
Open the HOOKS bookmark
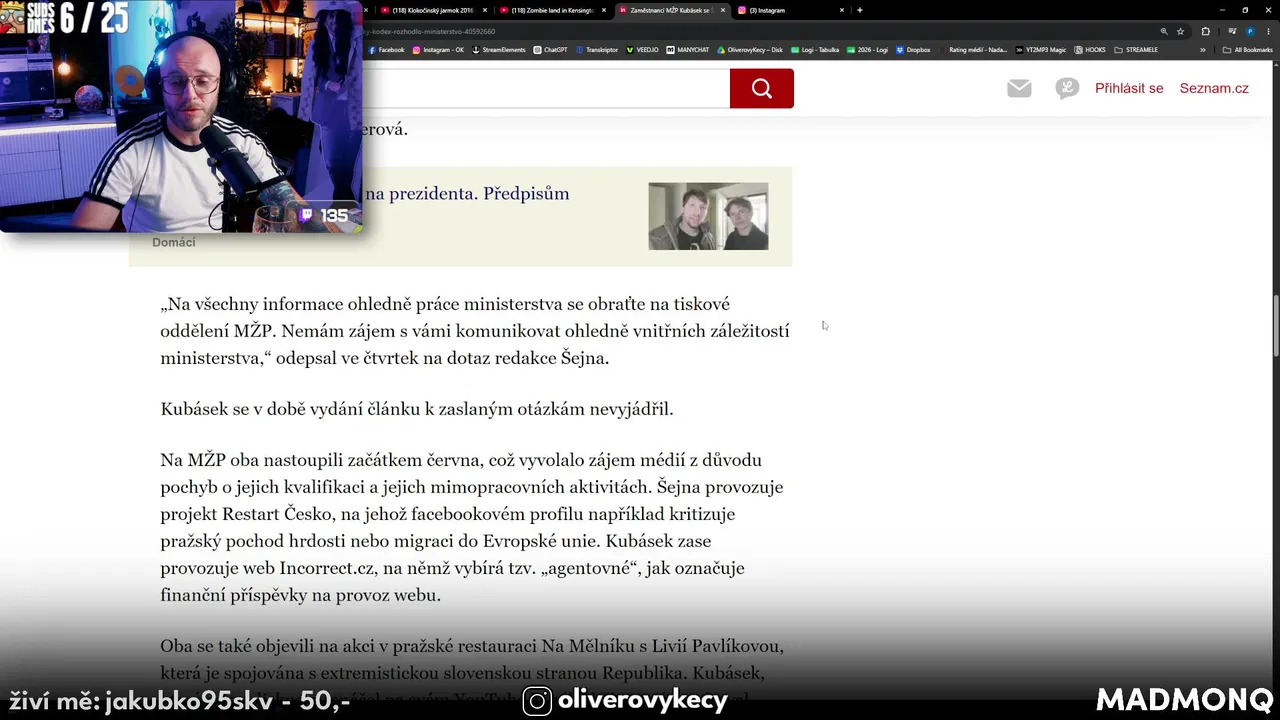point(1090,49)
